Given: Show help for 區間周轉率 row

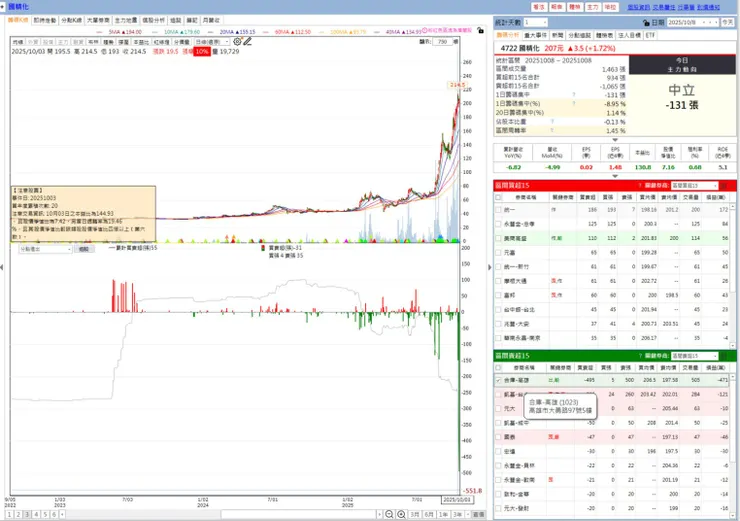Looking at the screenshot, I should click(x=552, y=131).
